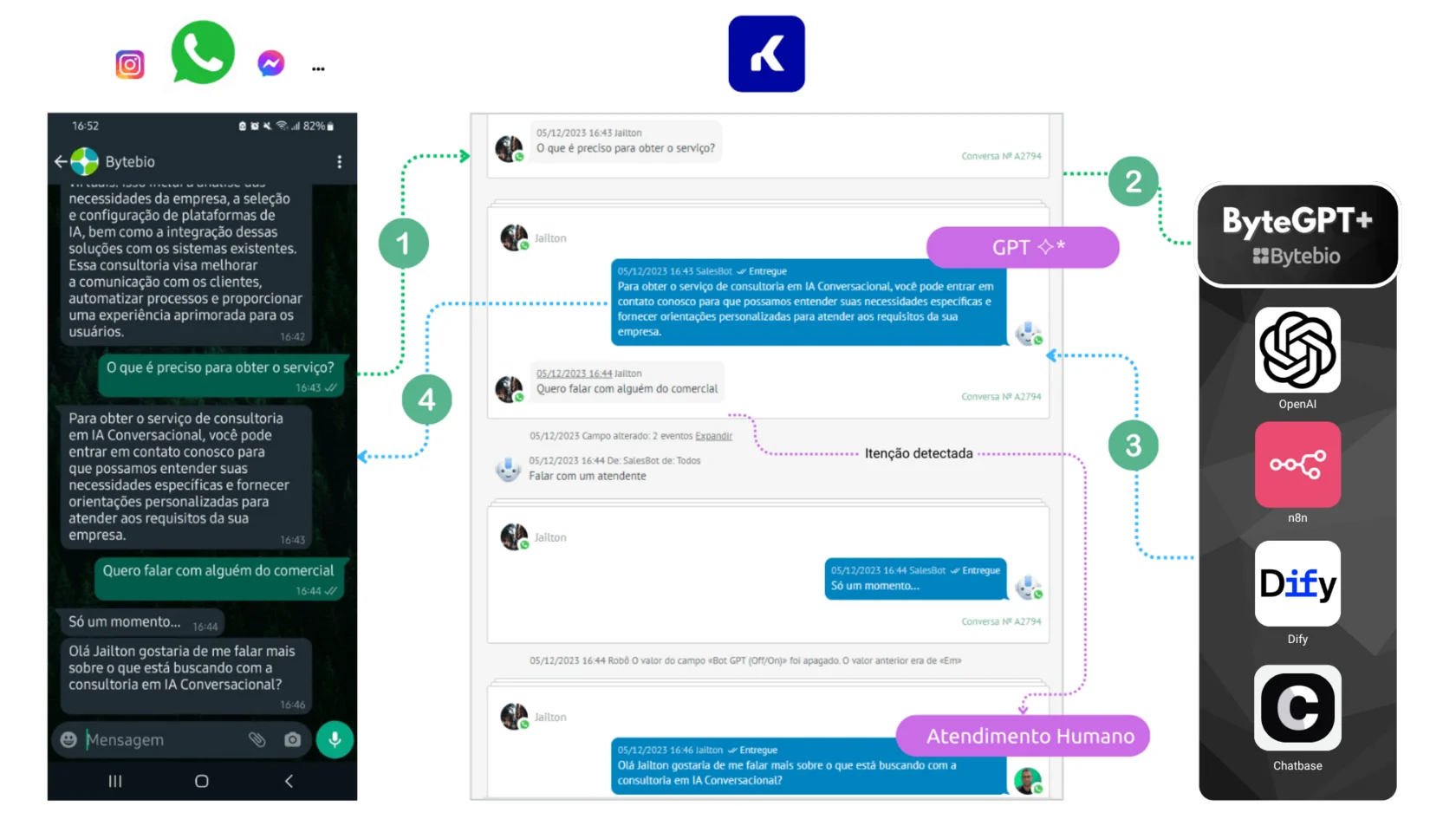Tap the camera icon in message bar
The image size is (1456, 819).
pyautogui.click(x=293, y=739)
